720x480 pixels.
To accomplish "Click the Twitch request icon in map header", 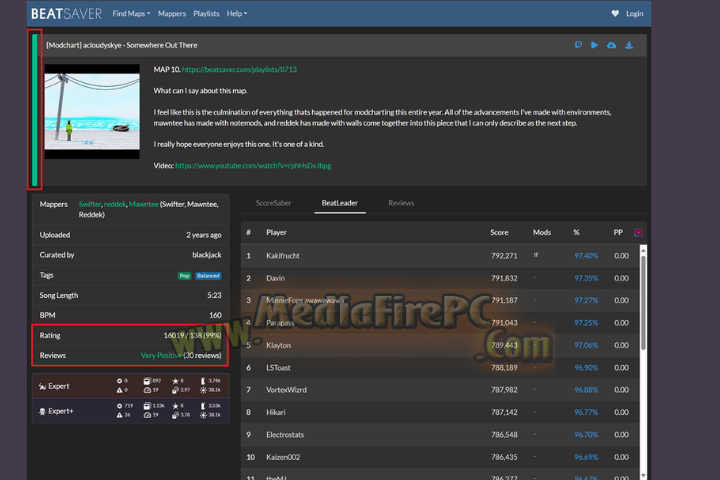I will click(x=578, y=45).
